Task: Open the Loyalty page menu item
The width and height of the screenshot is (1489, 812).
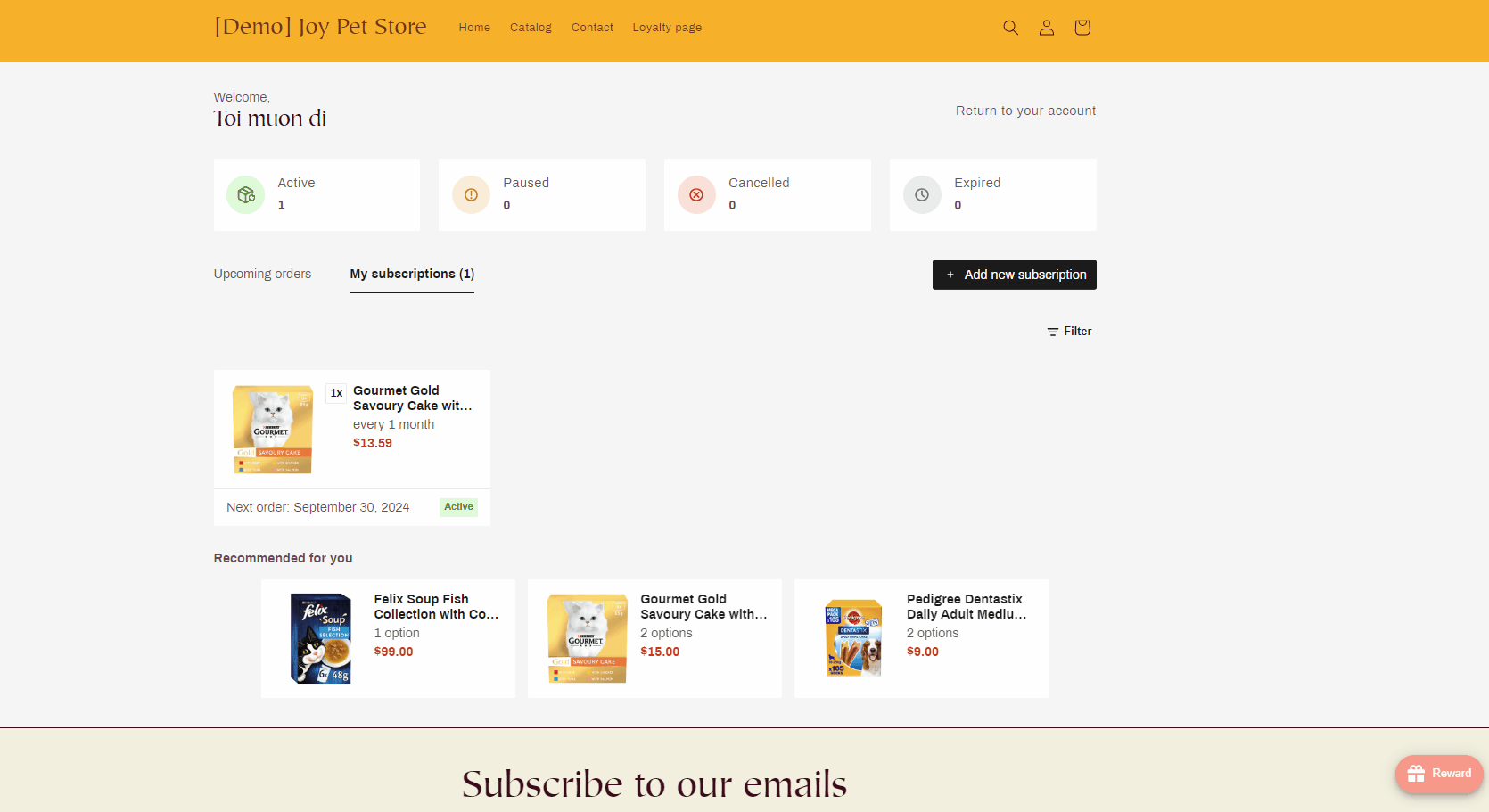Action: coord(667,28)
